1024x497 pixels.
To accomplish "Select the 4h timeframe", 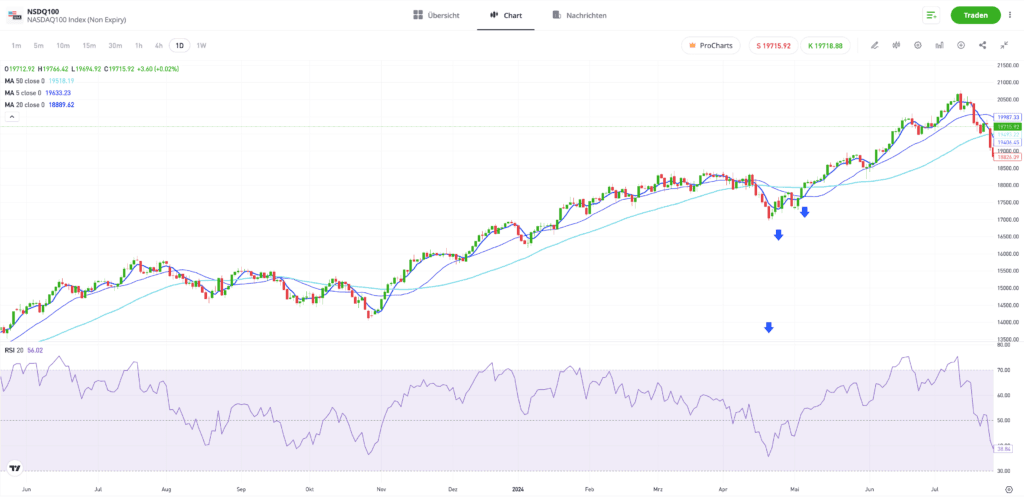I will coord(159,46).
